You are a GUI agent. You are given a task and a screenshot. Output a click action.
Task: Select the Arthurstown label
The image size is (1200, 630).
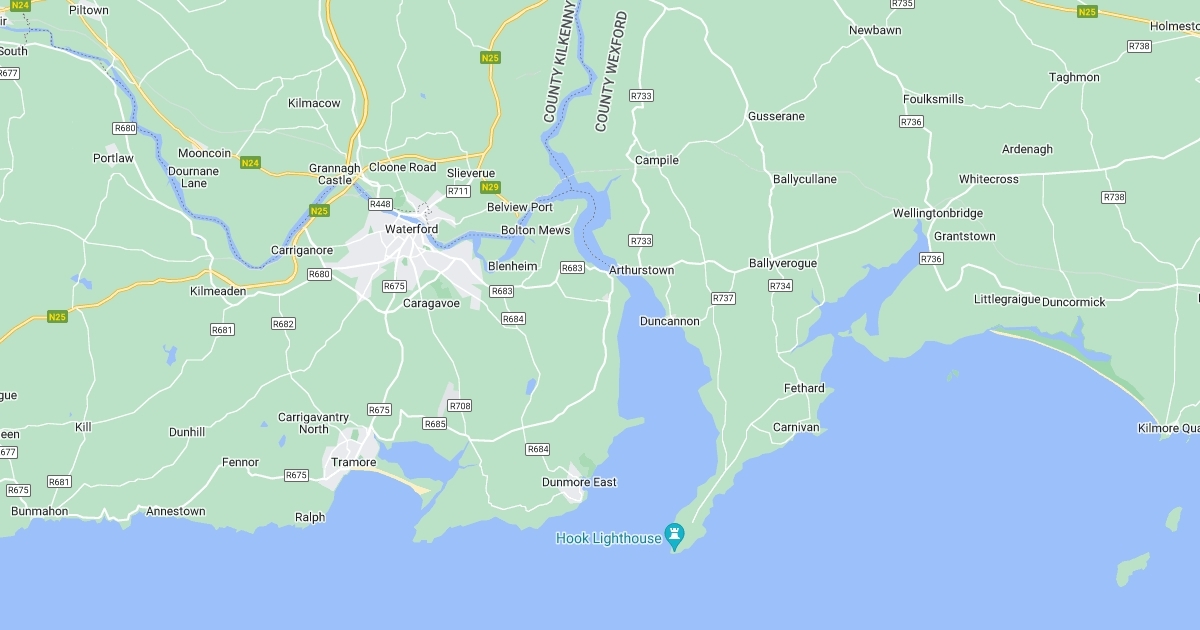click(x=642, y=270)
